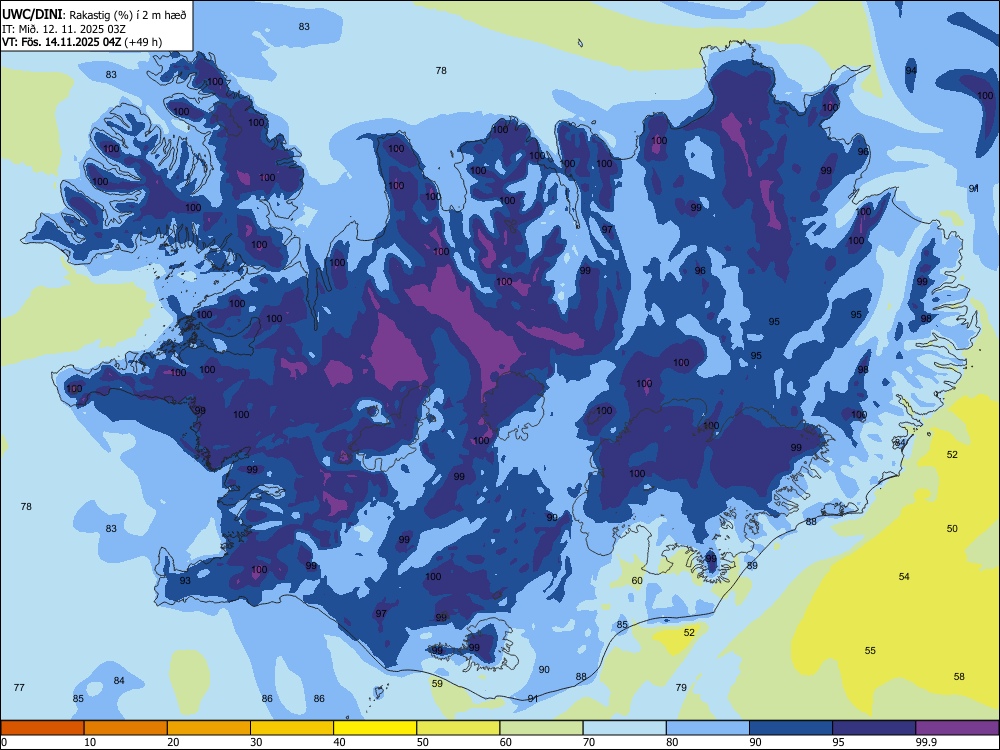Click the amber 20–30 legend swatch
The image size is (1000, 750).
tap(209, 728)
